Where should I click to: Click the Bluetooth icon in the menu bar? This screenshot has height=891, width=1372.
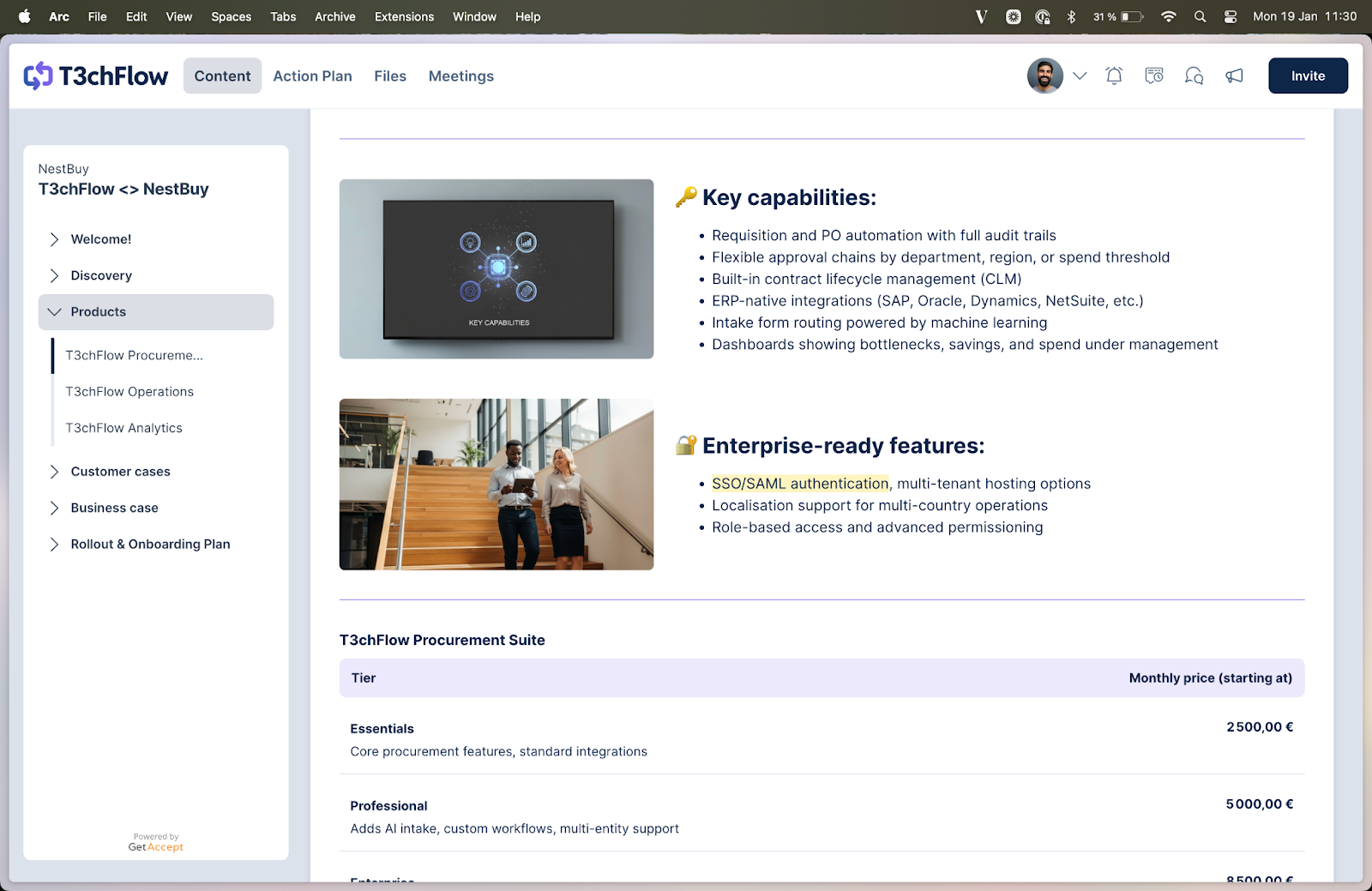point(1071,16)
